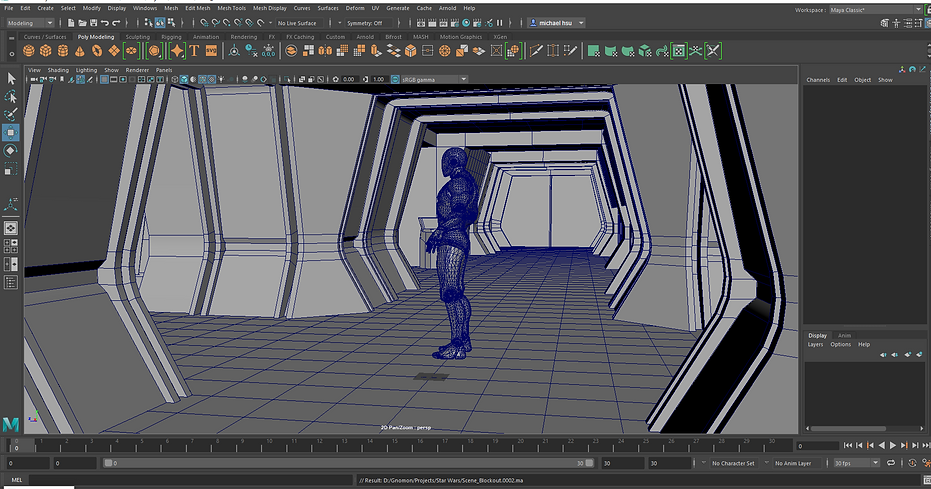Go to start of playback range
Image resolution: width=931 pixels, height=489 pixels.
pos(848,445)
